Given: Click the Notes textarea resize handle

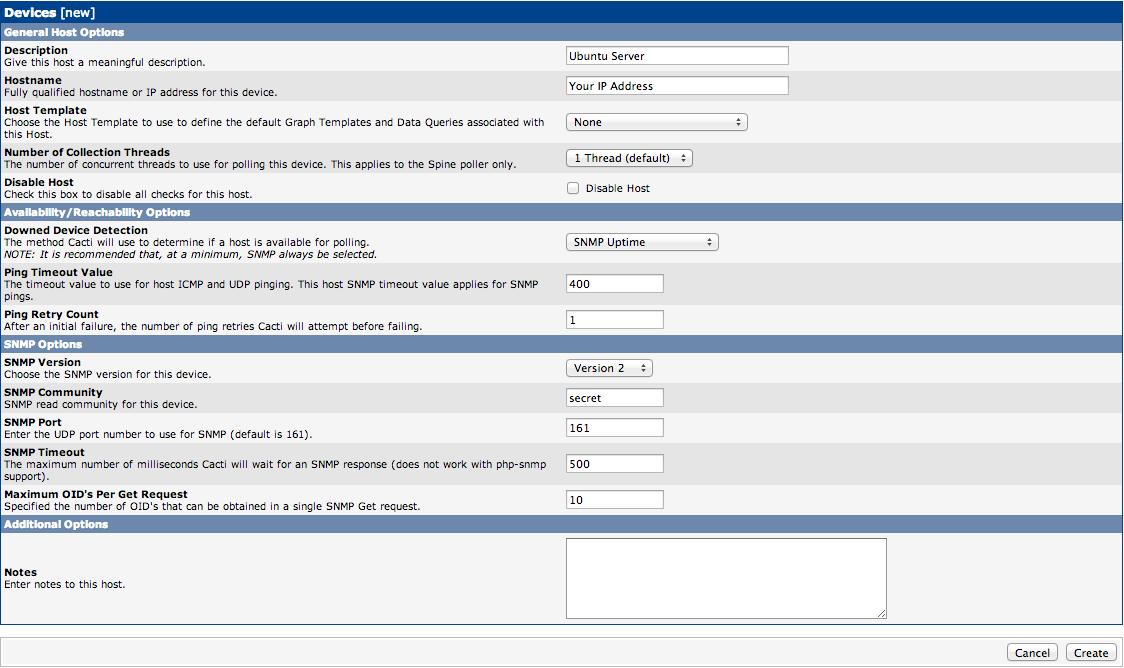Looking at the screenshot, I should click(x=882, y=614).
